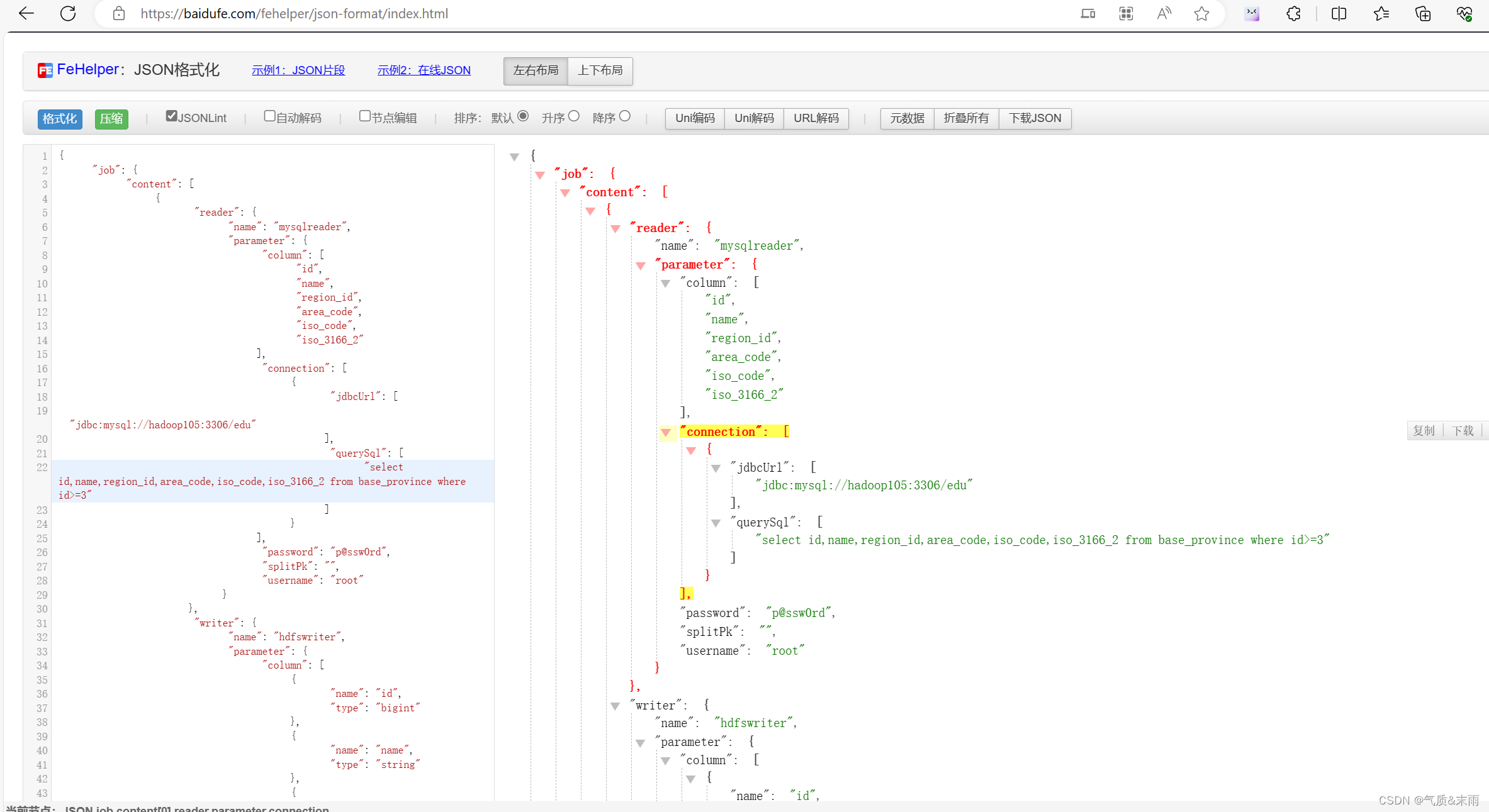
Task: Open the app available device icon
Action: 1088,13
